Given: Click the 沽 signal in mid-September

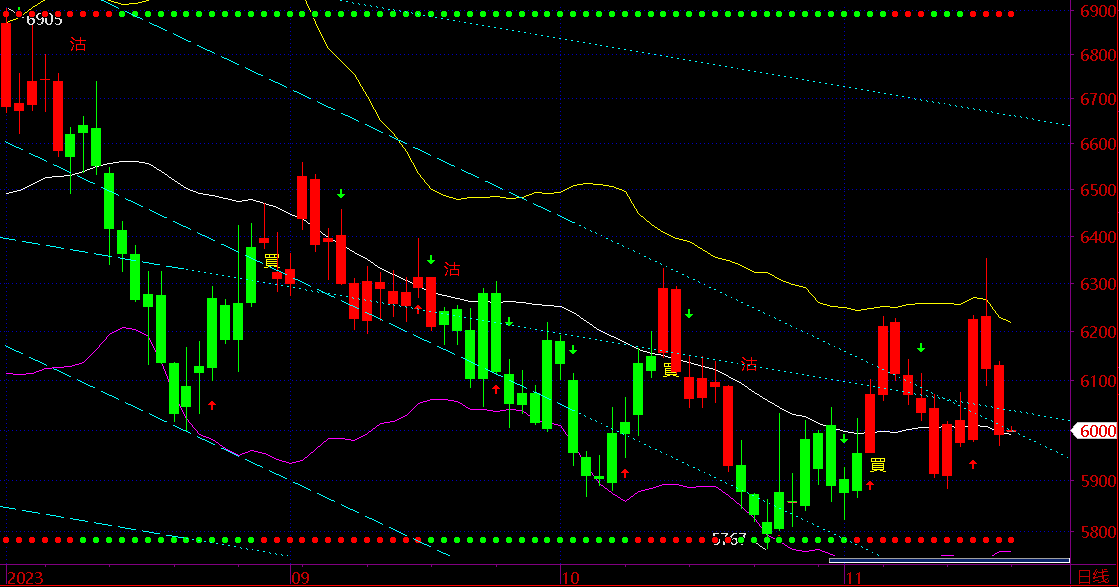Looking at the screenshot, I should [x=452, y=270].
